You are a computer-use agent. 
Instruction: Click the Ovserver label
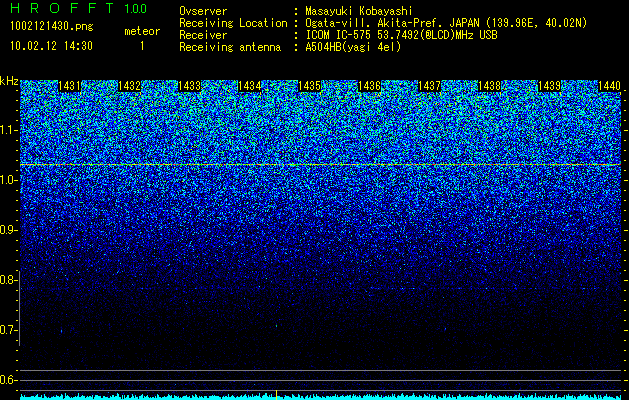[203, 11]
